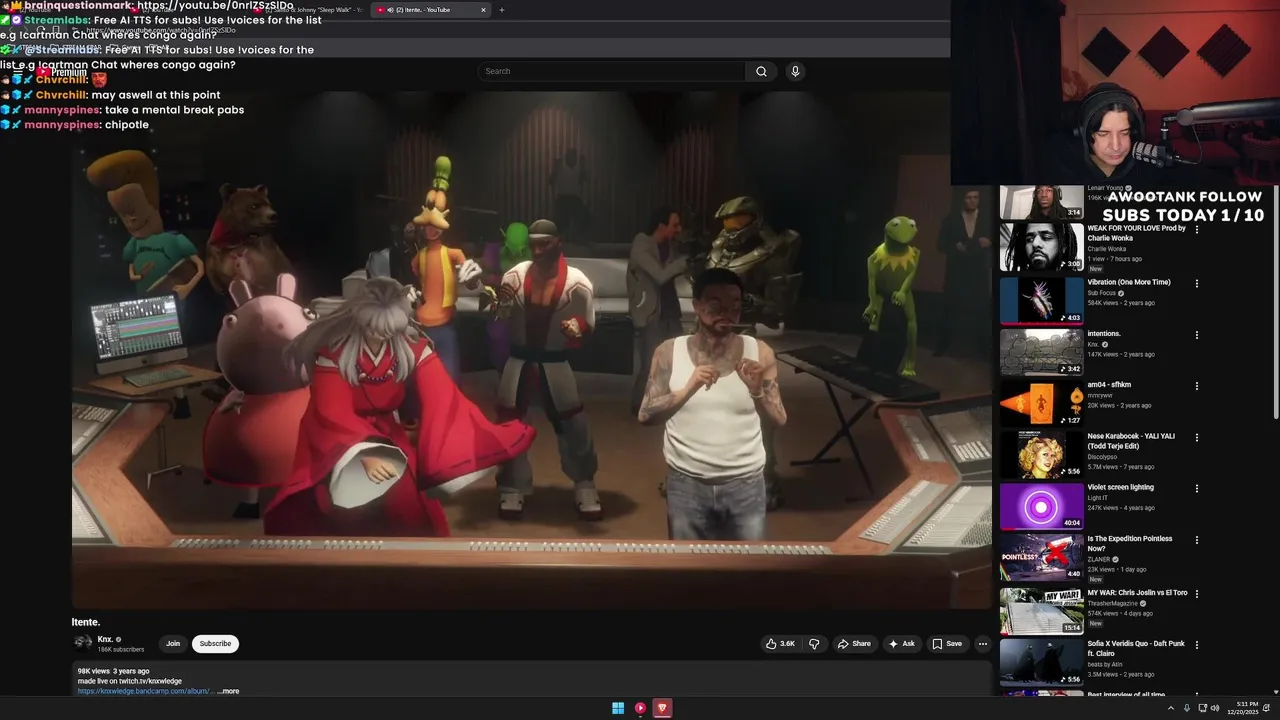Open title 'Vibration (One More Time)'
Viewport: 1280px width, 720px height.
pos(1129,282)
